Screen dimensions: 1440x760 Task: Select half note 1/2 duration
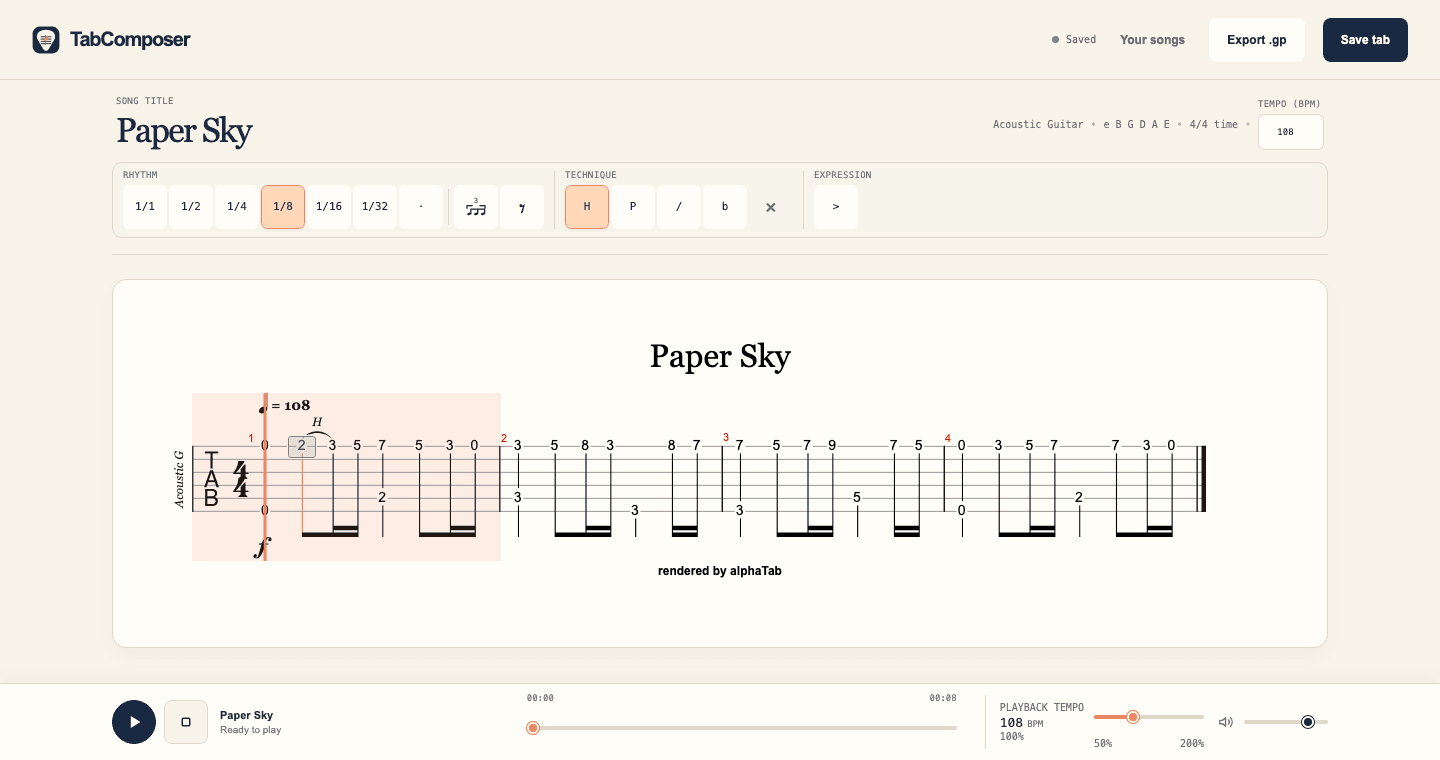tap(191, 207)
